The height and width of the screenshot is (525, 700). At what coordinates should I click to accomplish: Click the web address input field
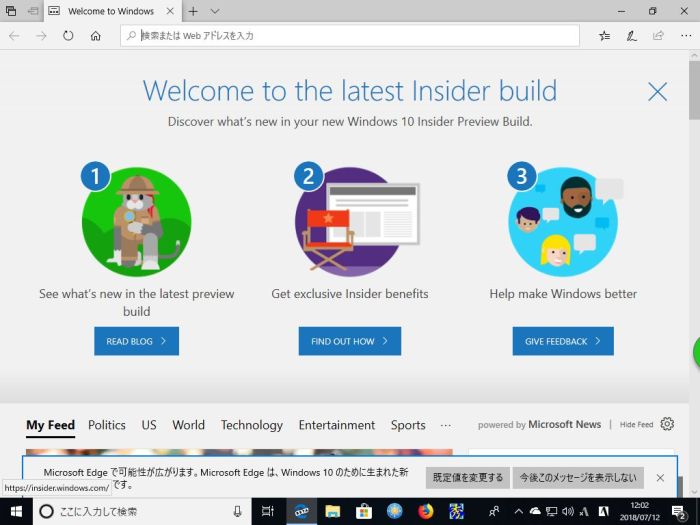350,35
